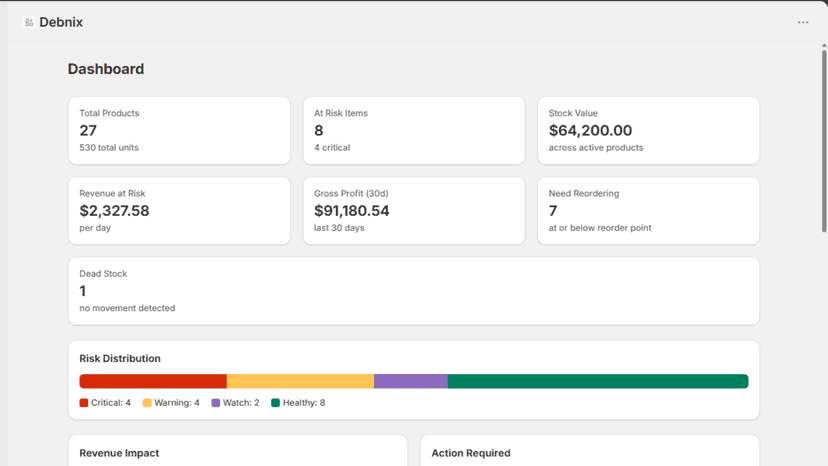
Task: Open the Stock Value card
Action: [x=648, y=131]
